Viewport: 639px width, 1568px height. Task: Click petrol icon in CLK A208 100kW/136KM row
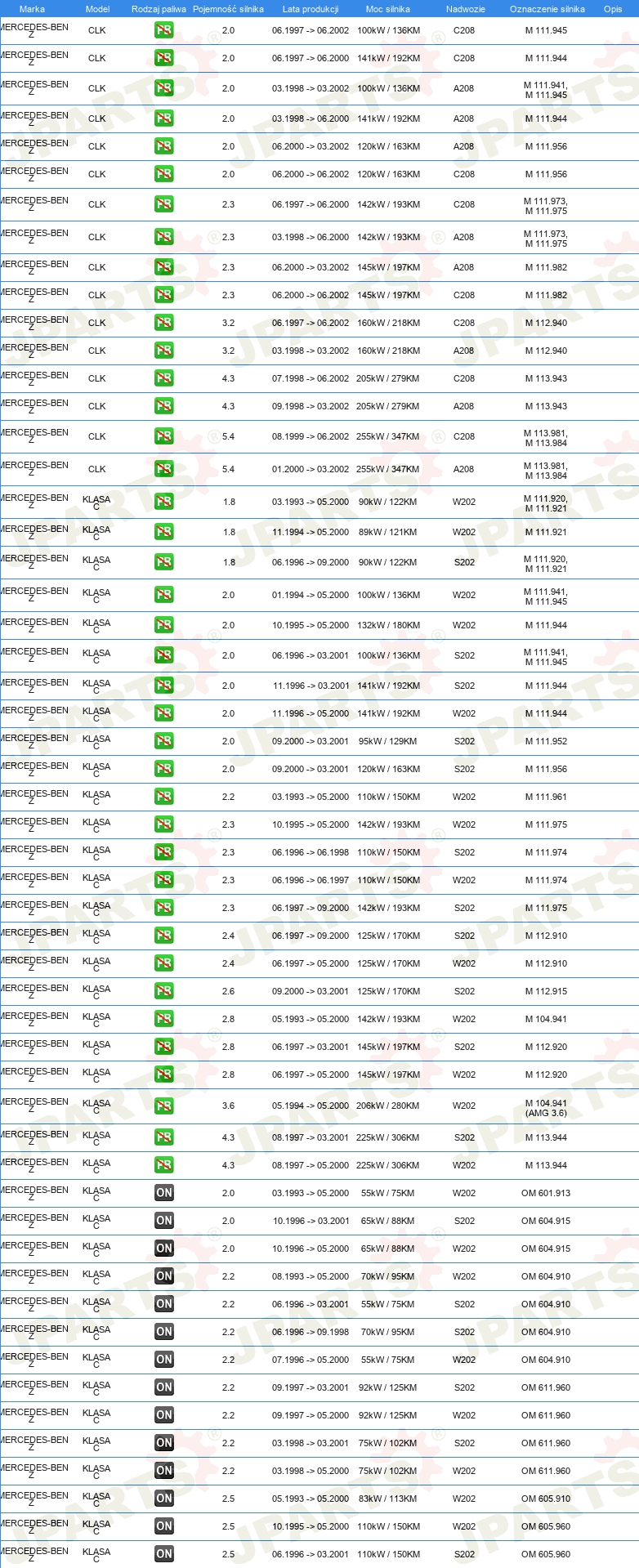tap(164, 88)
